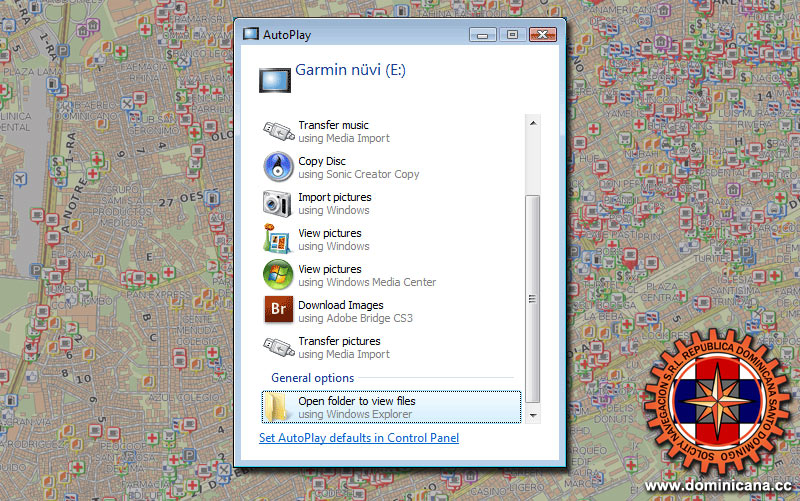
Task: Click the AutoPlay title bar window icon
Action: coord(251,34)
